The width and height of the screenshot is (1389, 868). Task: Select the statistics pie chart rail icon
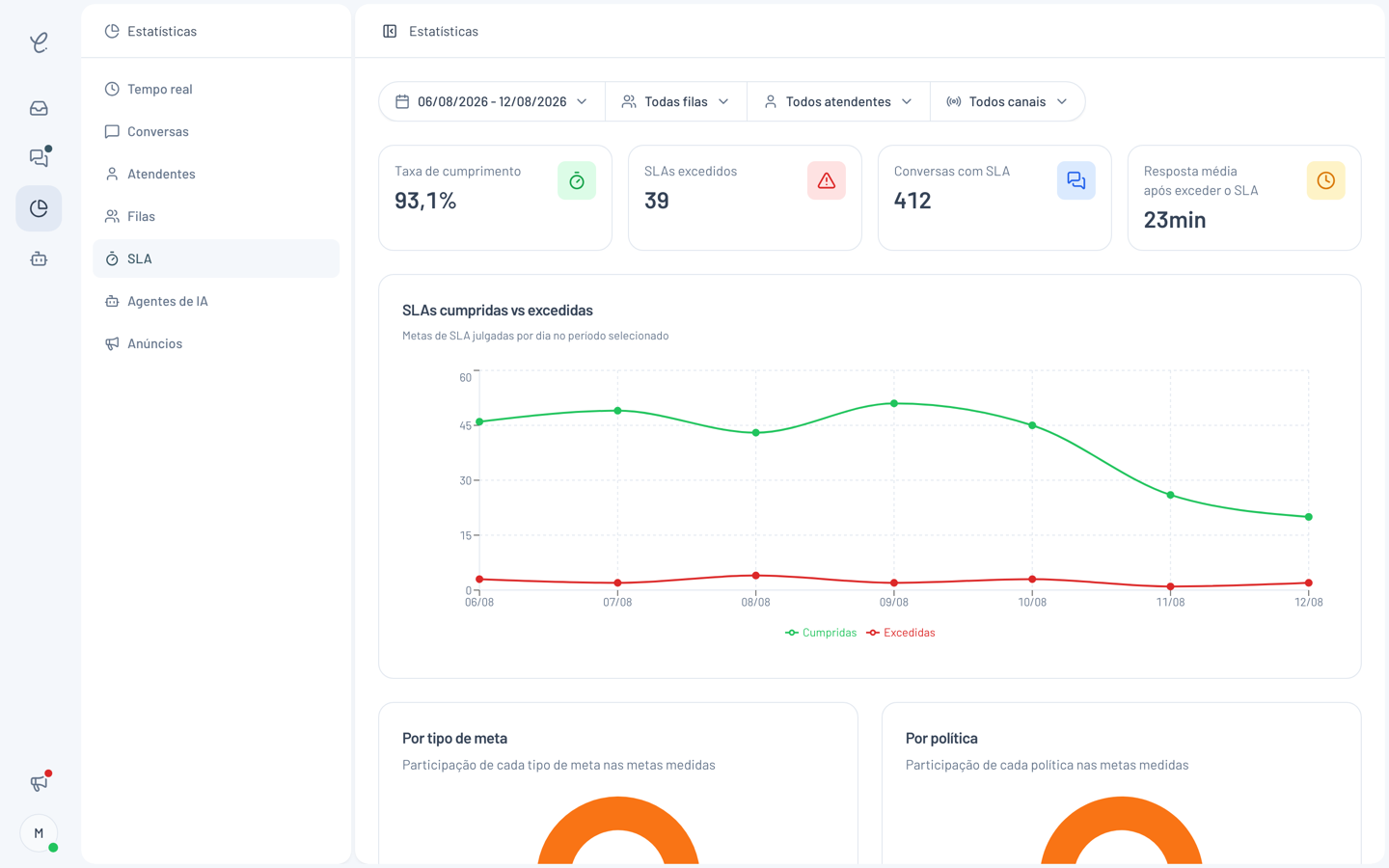pos(39,208)
